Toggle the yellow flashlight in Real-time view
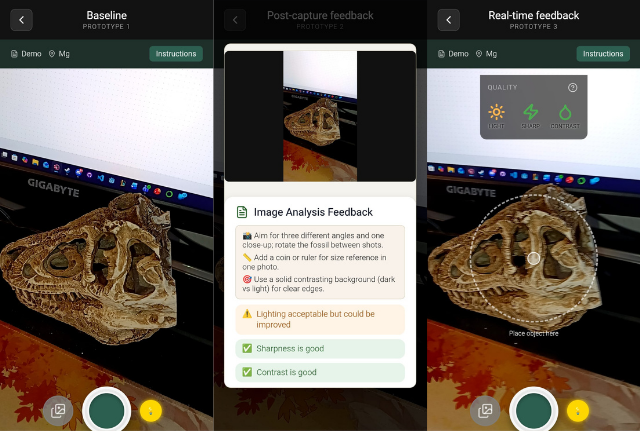Screen dimensions: 640x431 [x=578, y=410]
